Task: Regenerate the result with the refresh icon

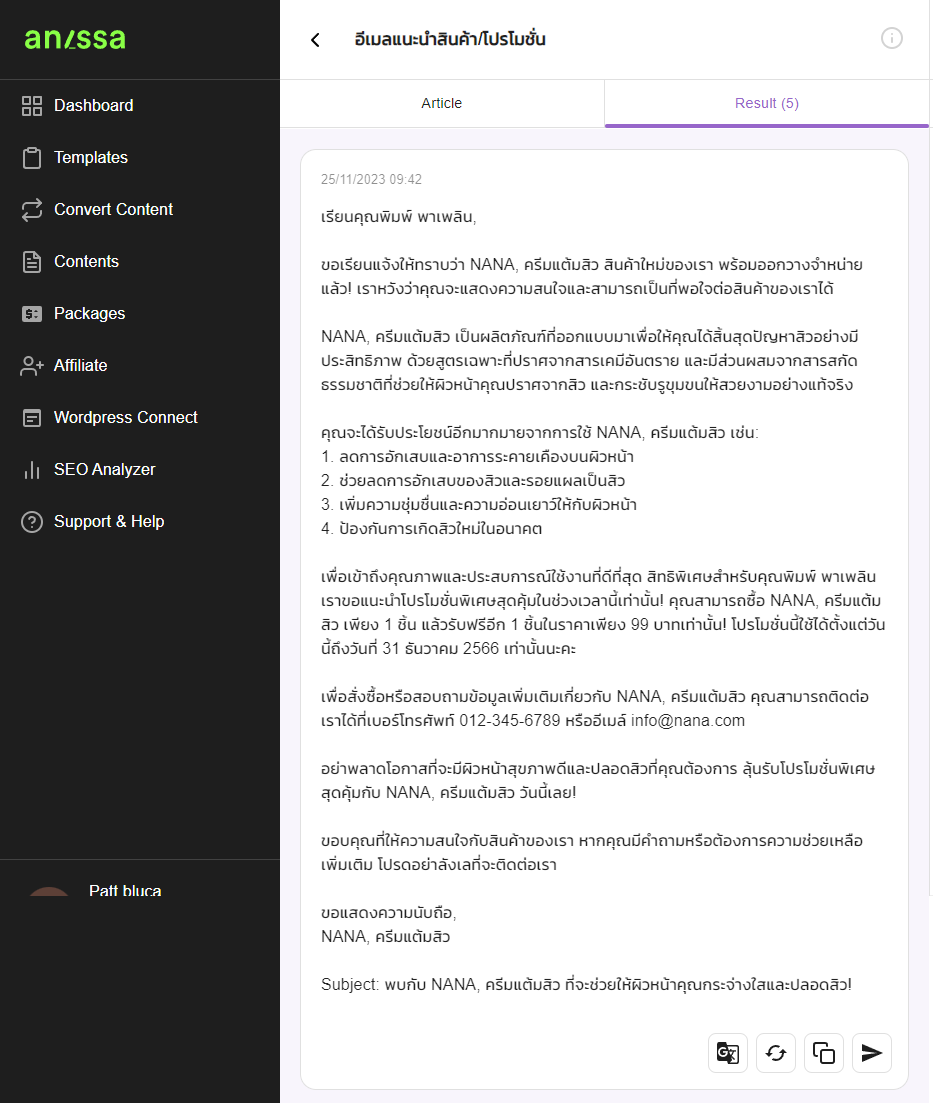Action: [775, 1053]
